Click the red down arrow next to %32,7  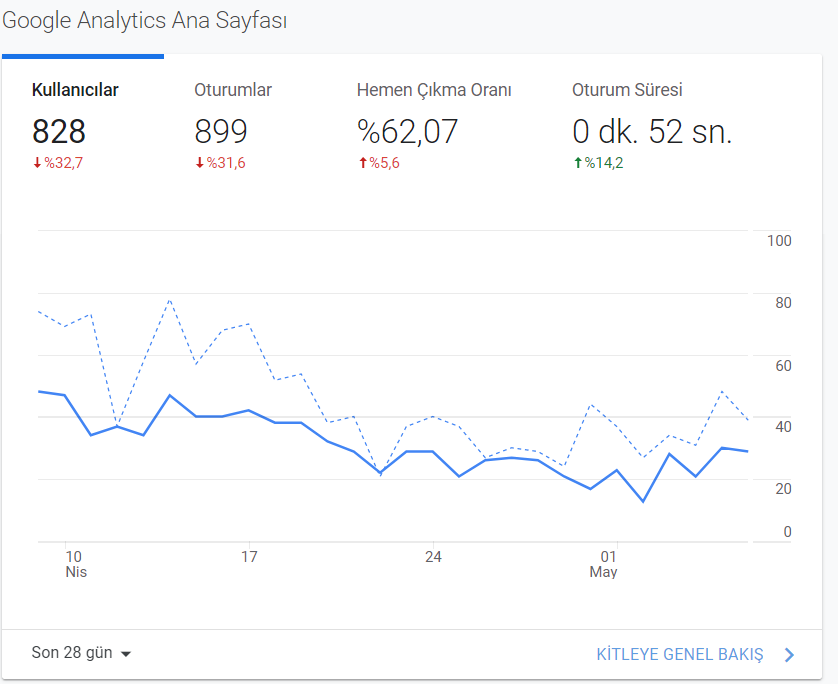point(37,163)
